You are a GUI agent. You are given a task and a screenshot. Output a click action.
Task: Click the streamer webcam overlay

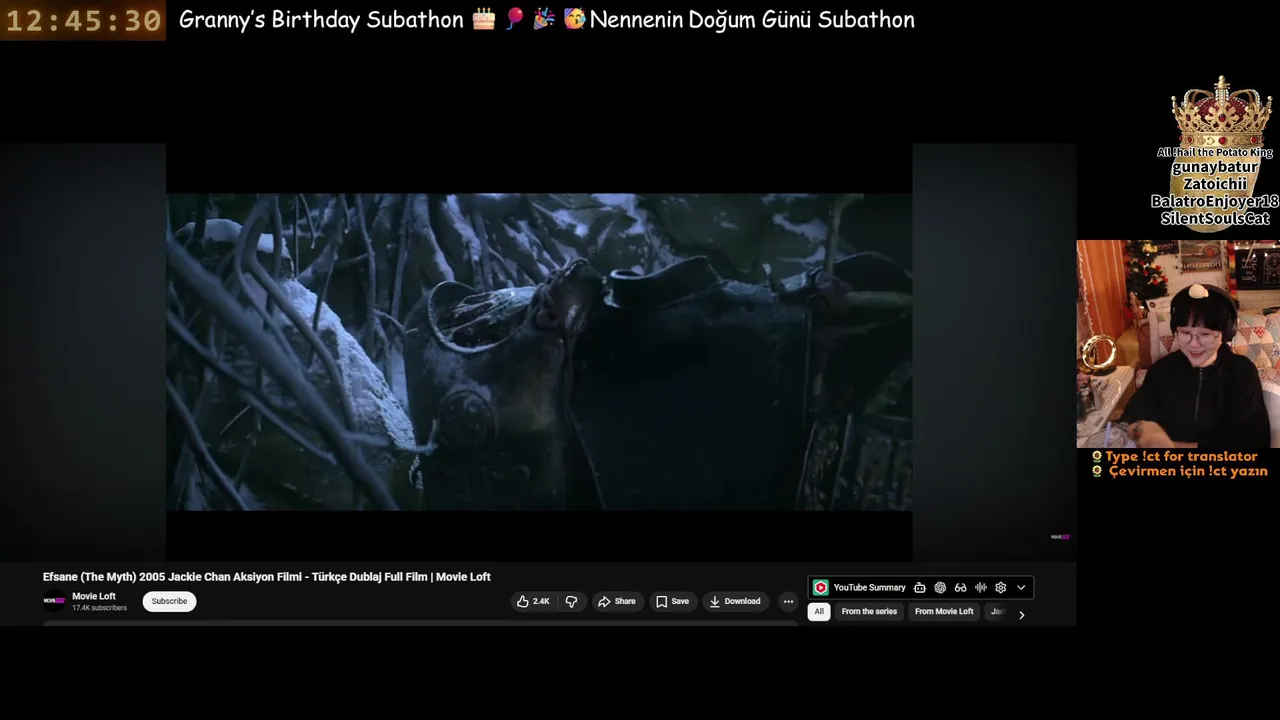[x=1178, y=343]
